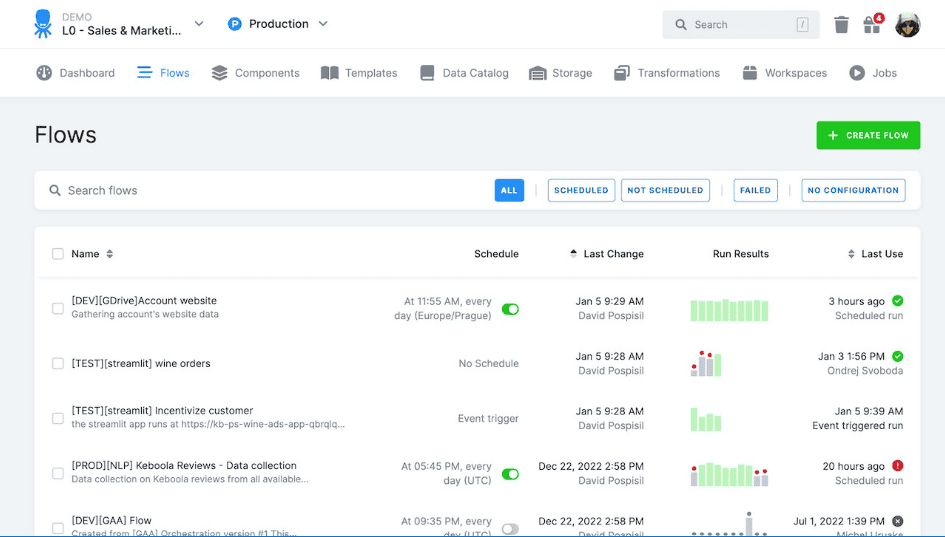The width and height of the screenshot is (945, 537).
Task: Select checkbox for [DEV][GDrive]Account website
Action: click(58, 309)
